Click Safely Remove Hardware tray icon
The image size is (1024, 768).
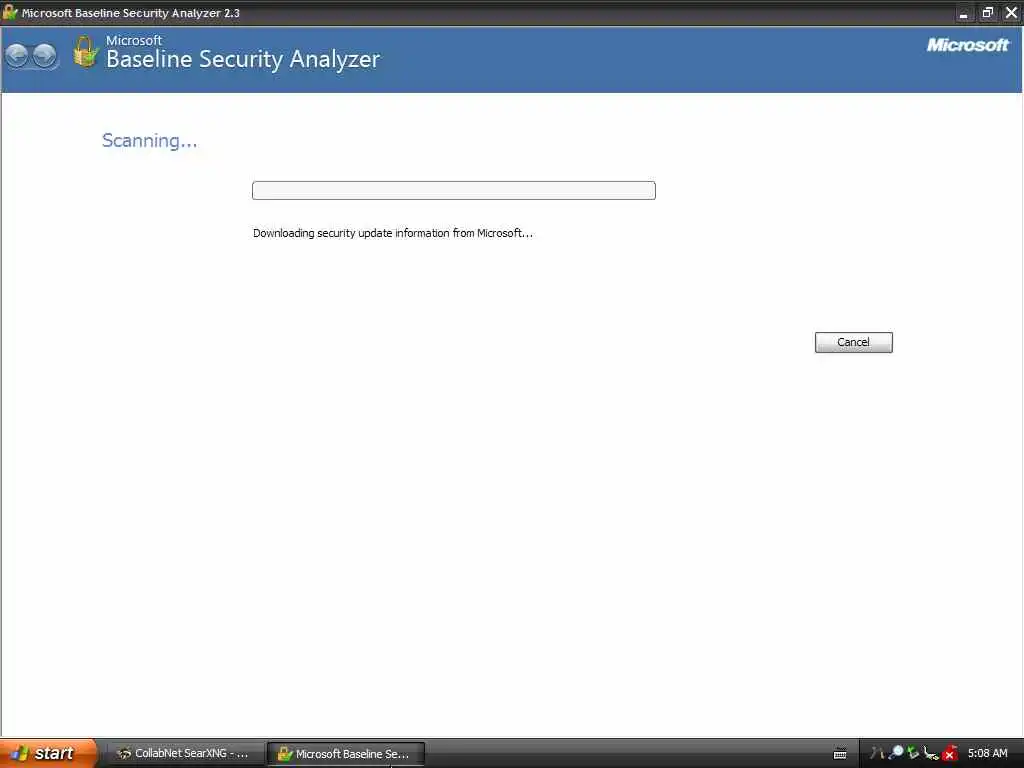[931, 753]
